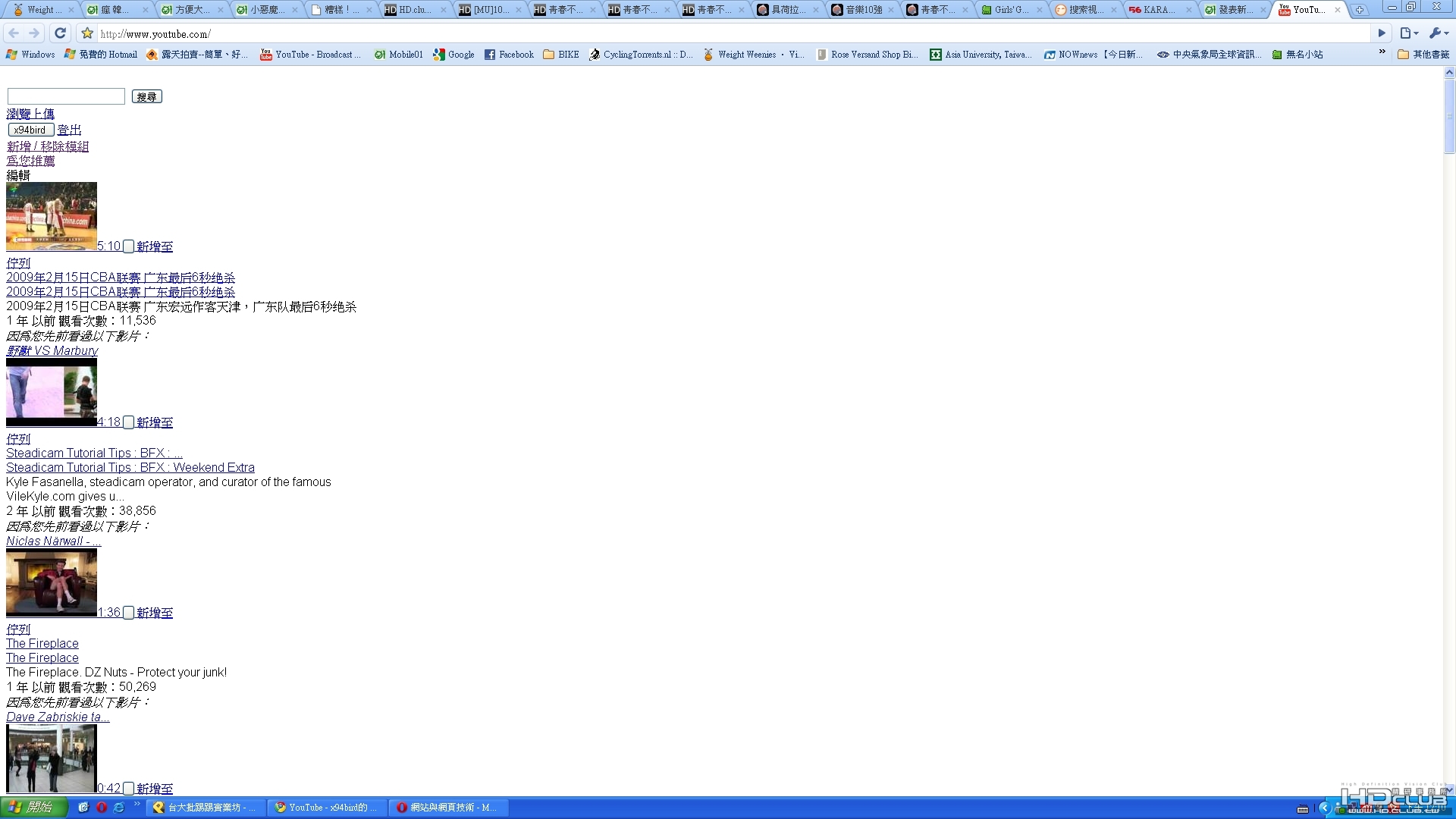Open a new tab with the plus button
The width and height of the screenshot is (1456, 819).
(1360, 10)
